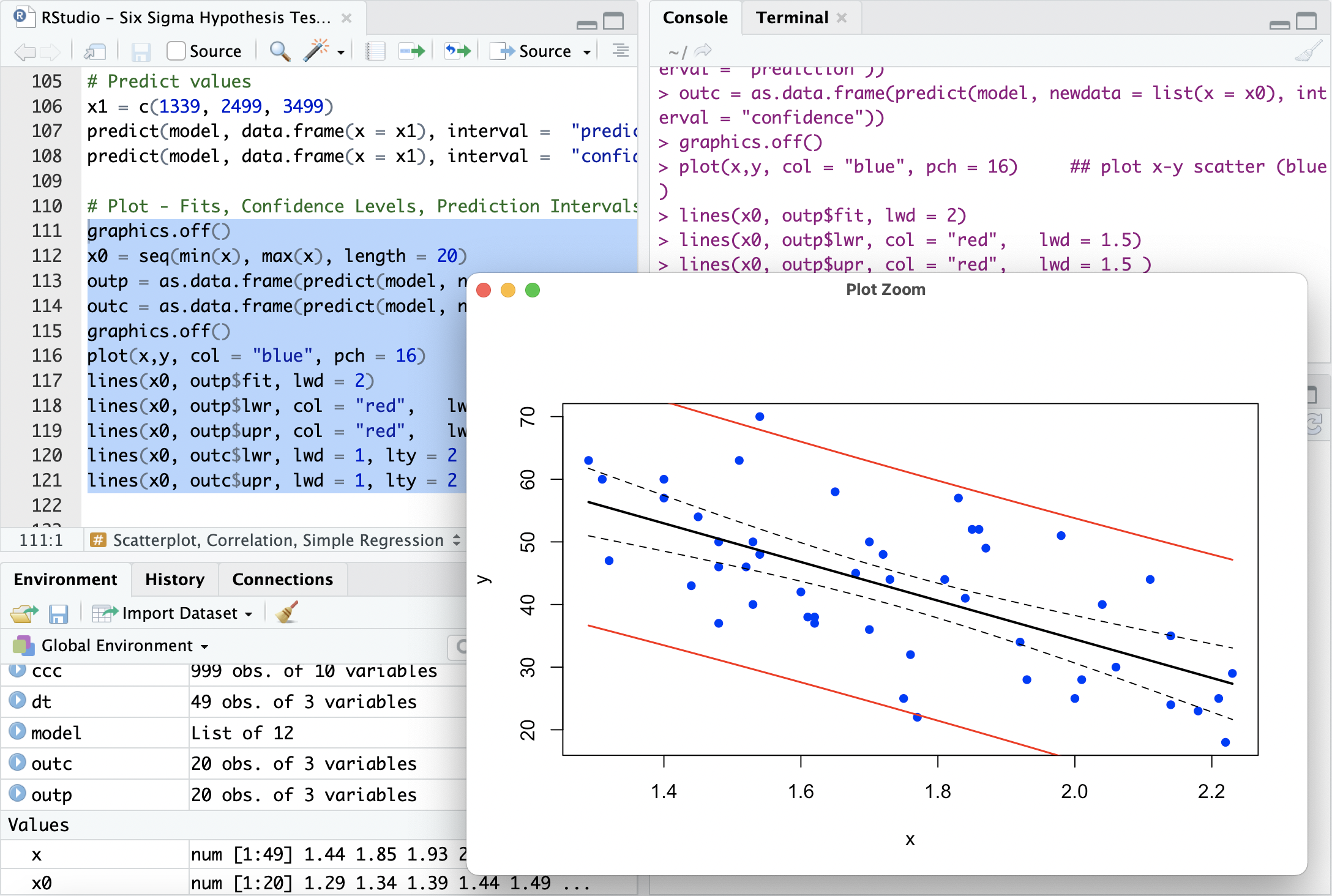This screenshot has width=1332, height=896.
Task: Enable the Source on Save checkbox
Action: click(176, 51)
